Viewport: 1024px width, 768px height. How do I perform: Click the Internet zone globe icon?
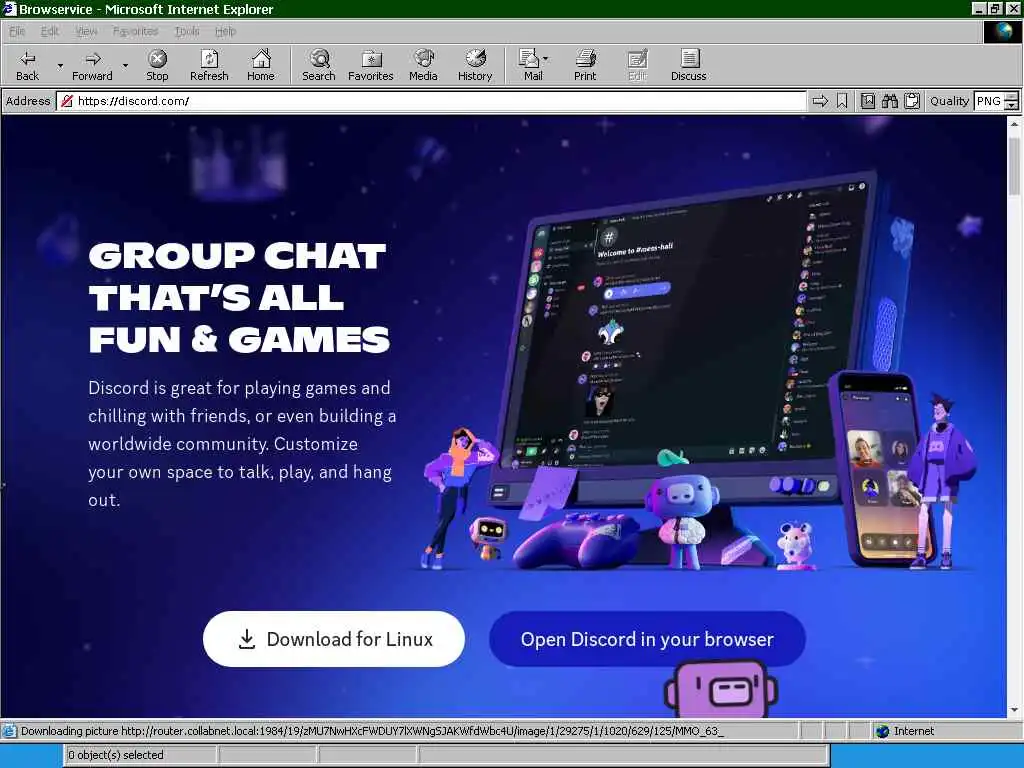pyautogui.click(x=883, y=731)
